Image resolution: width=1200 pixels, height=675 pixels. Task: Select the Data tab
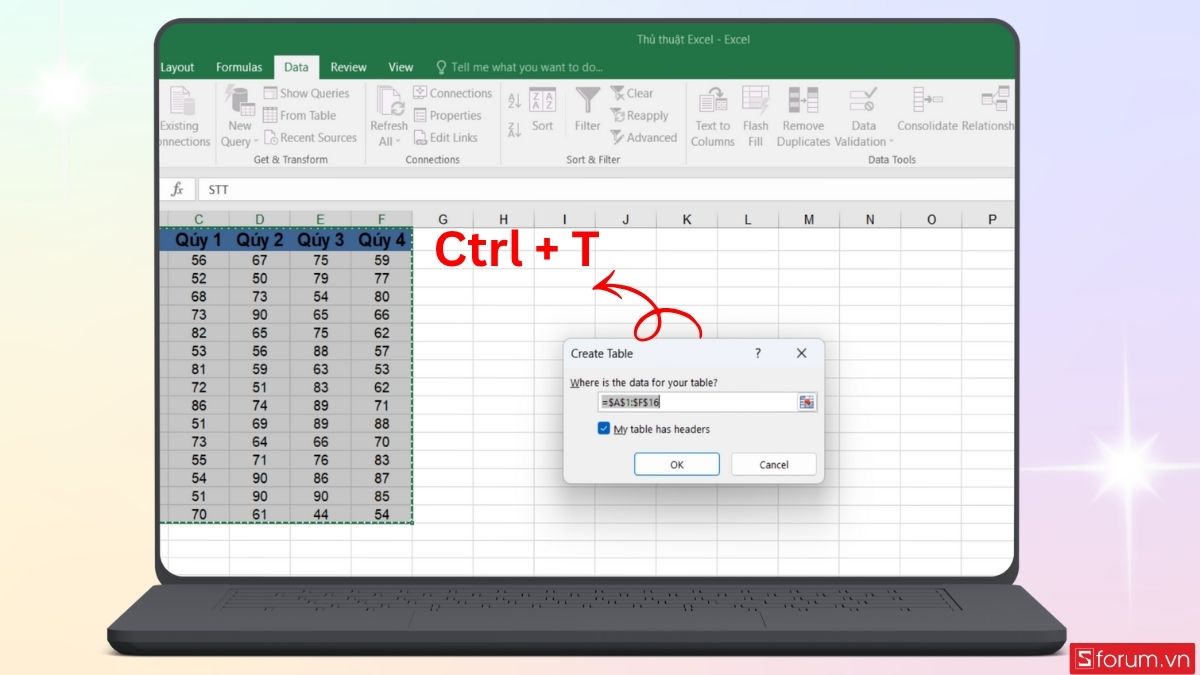coord(296,67)
